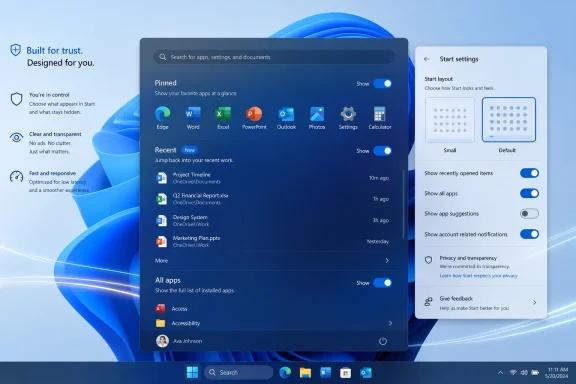Click the Ava Johnson user name
The height and width of the screenshot is (384, 576).
point(187,341)
